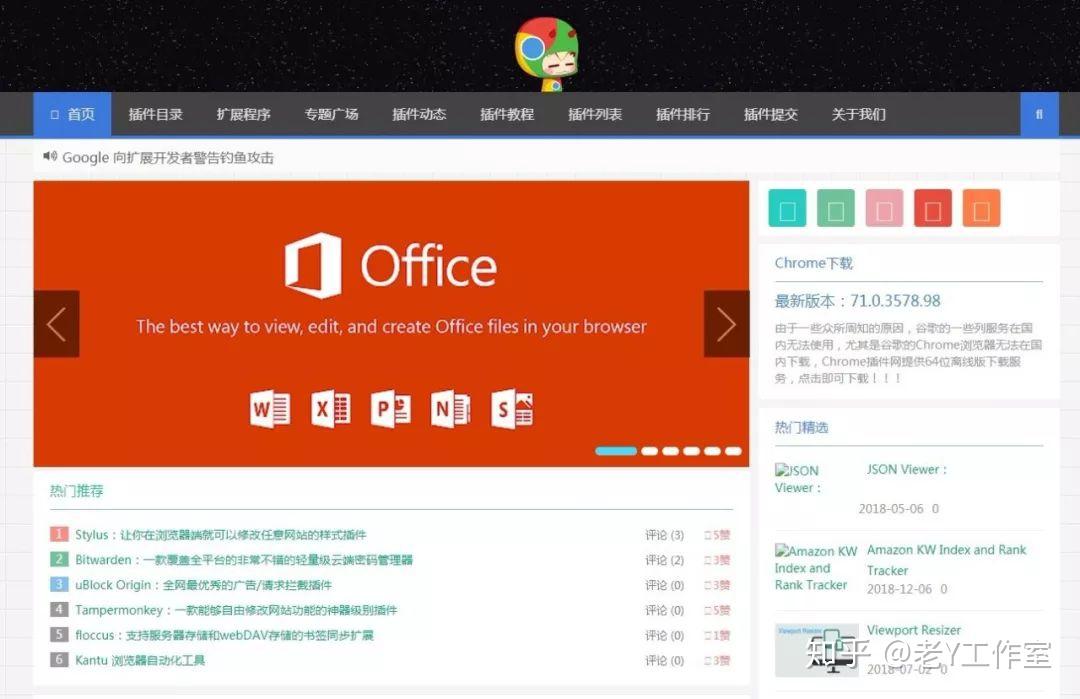Click the Viewport Resizer thumbnail

point(817,650)
